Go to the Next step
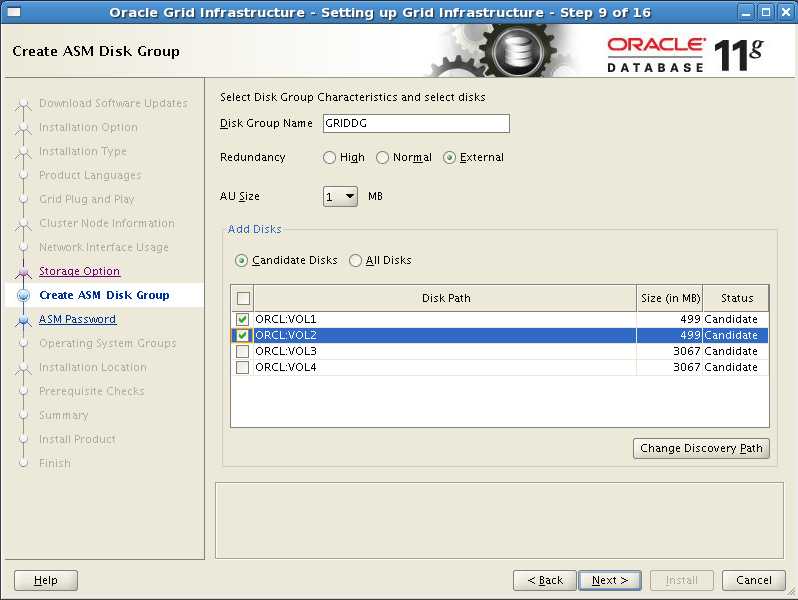 [610, 580]
